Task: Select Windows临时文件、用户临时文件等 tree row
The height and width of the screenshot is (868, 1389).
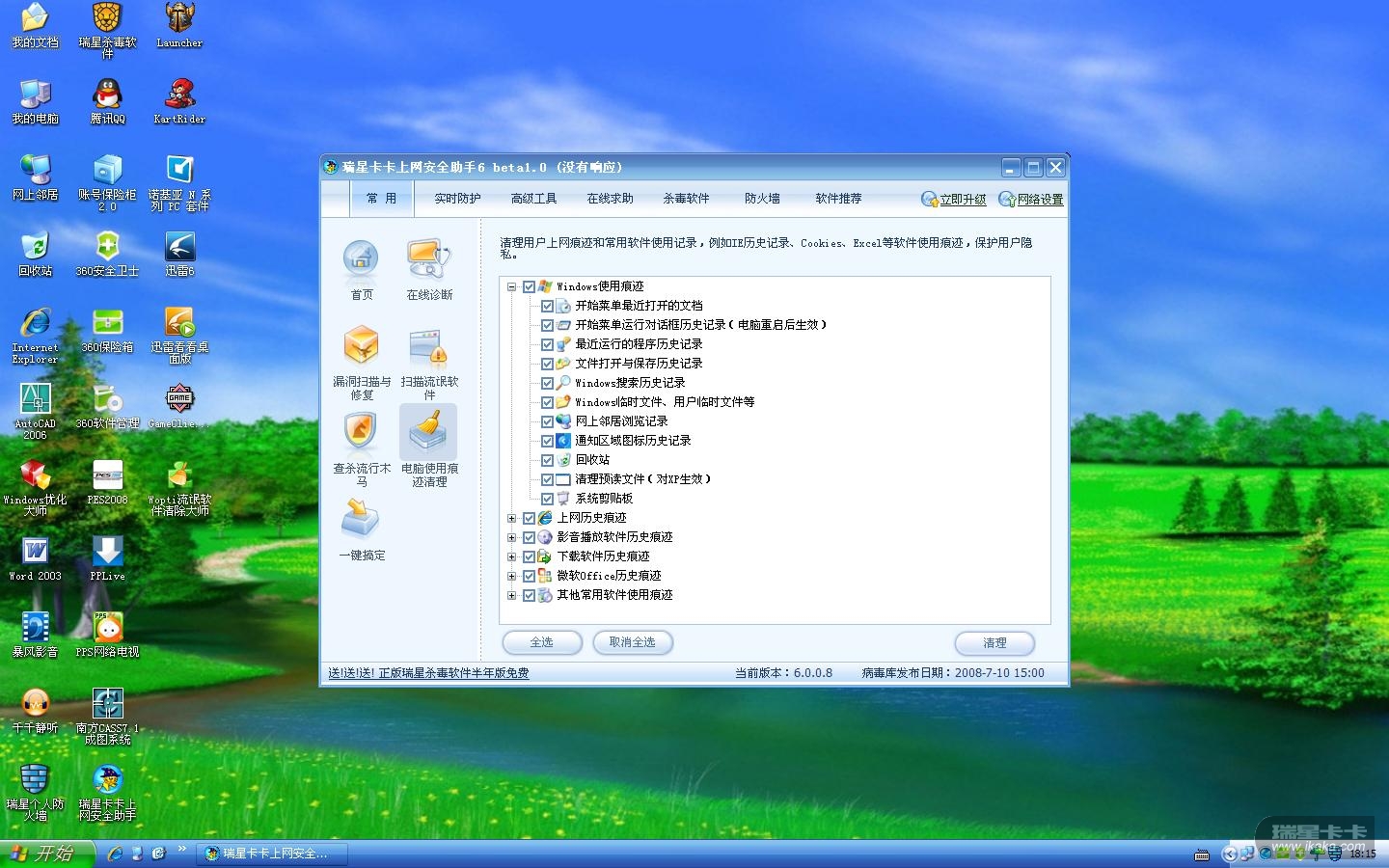Action: [665, 402]
